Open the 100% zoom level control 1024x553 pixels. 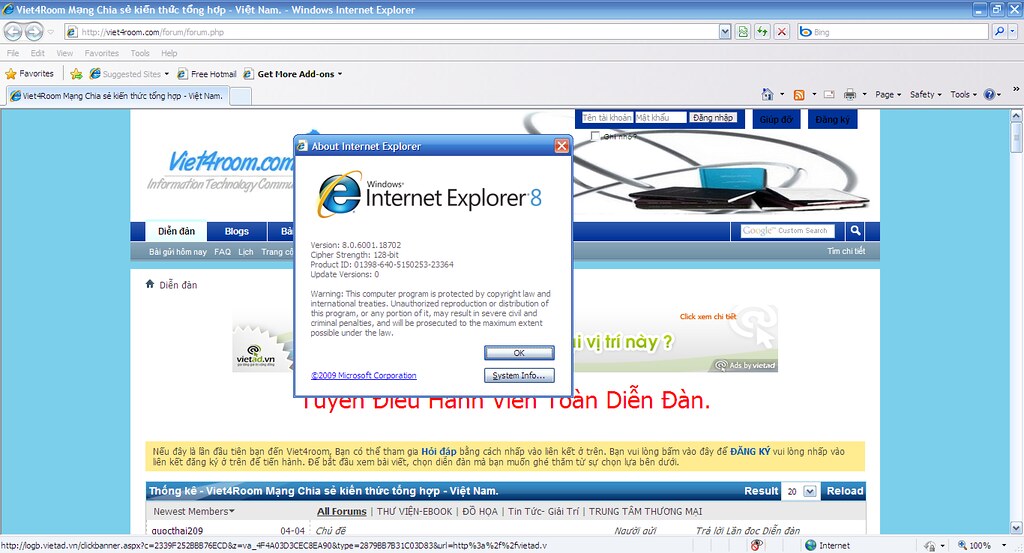[984, 545]
